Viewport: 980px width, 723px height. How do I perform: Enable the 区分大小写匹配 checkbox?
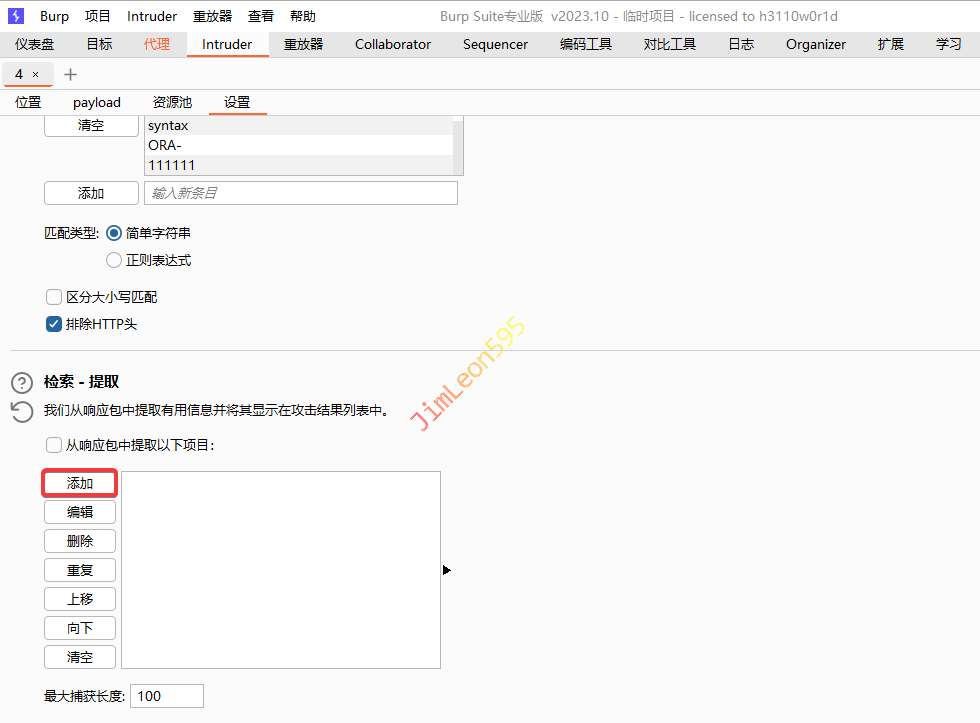pyautogui.click(x=54, y=297)
